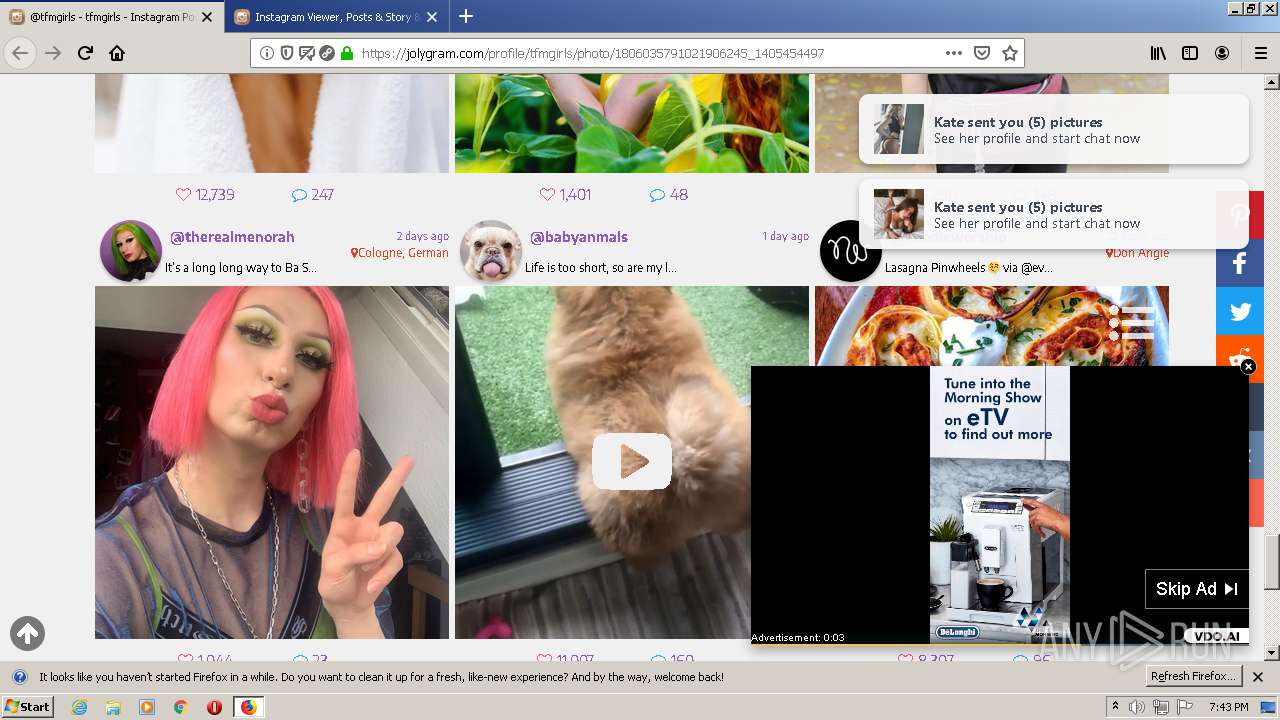Open the video ad playlist menu icon

tap(1131, 322)
